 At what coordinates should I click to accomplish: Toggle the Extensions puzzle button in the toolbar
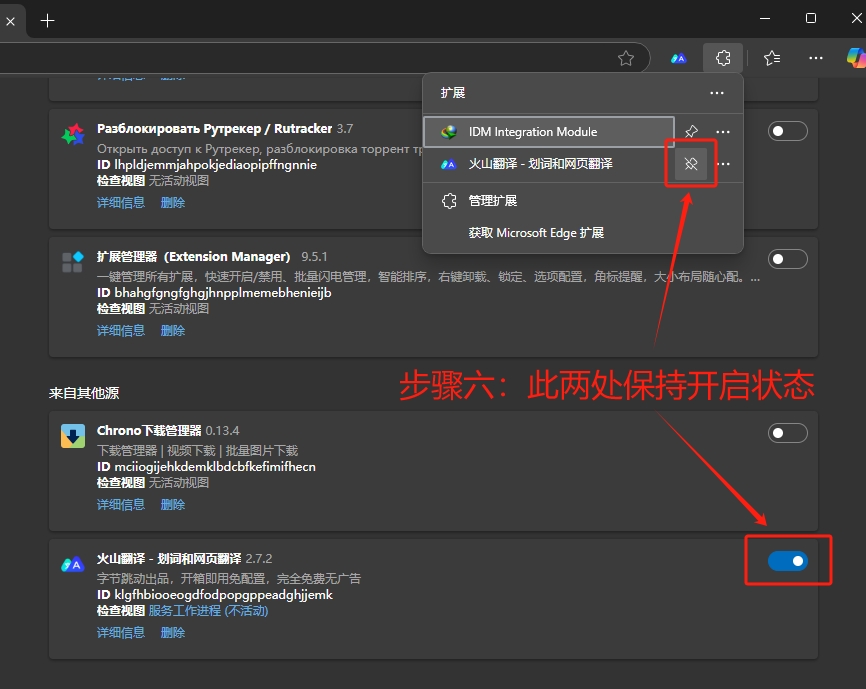(723, 58)
